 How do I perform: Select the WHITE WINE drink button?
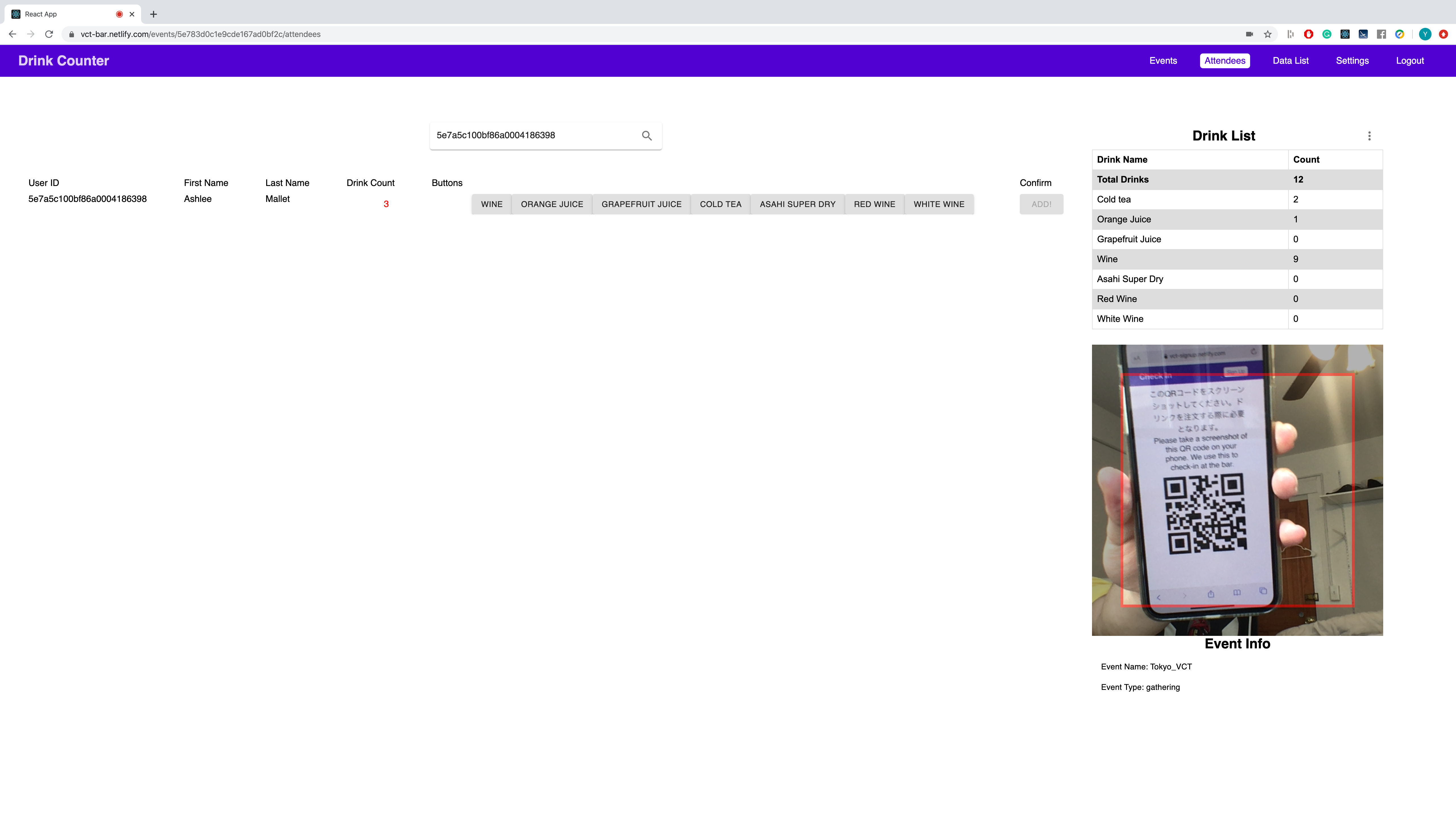939,204
